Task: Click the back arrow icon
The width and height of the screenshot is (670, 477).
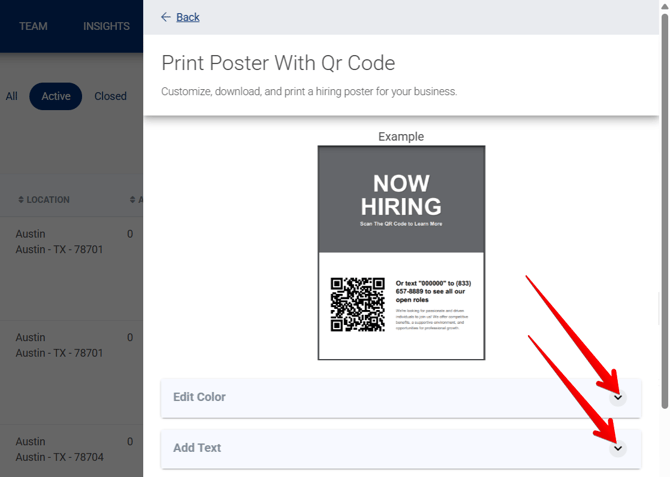Action: pyautogui.click(x=166, y=17)
